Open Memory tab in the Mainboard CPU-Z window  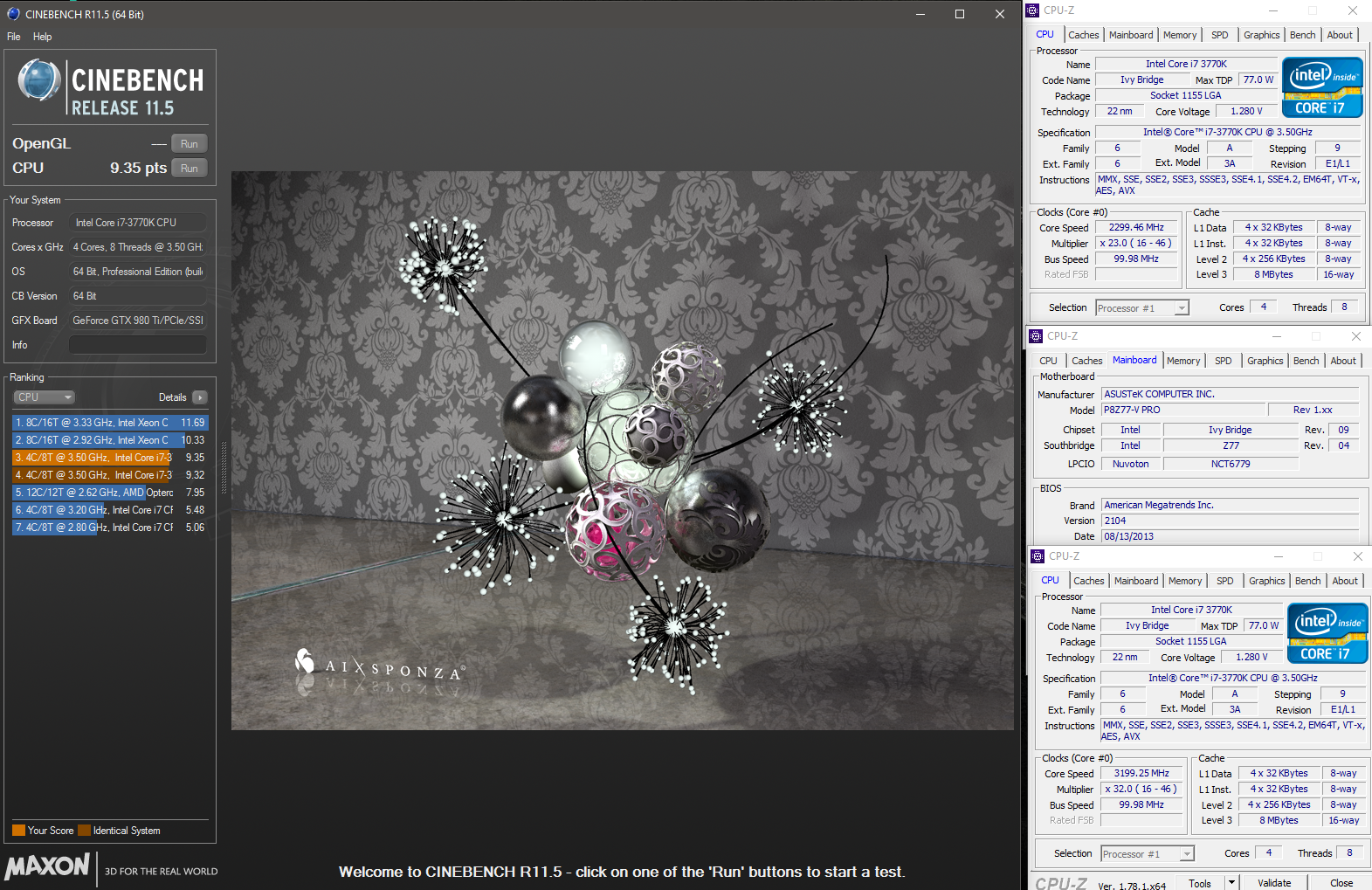click(x=1183, y=361)
